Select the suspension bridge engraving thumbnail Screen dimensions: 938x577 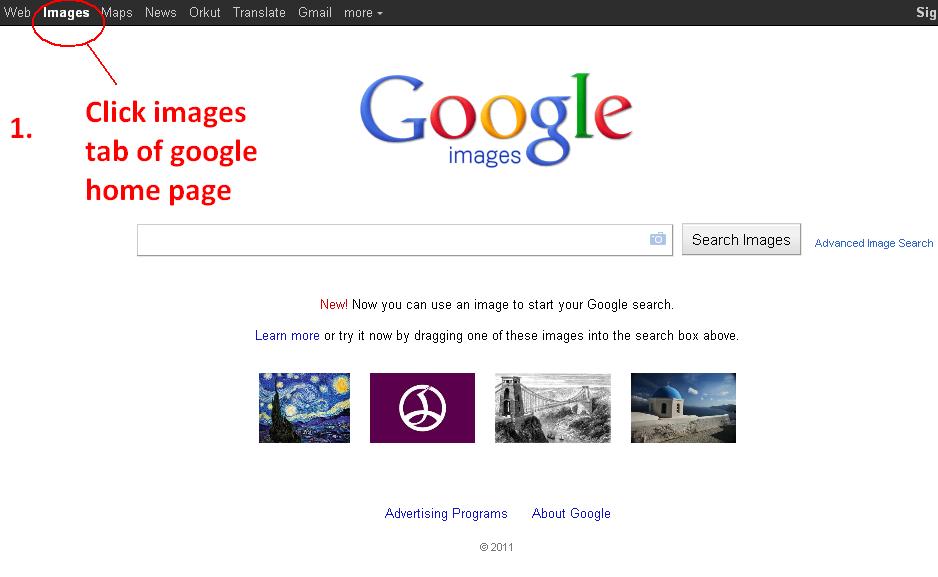pos(553,408)
